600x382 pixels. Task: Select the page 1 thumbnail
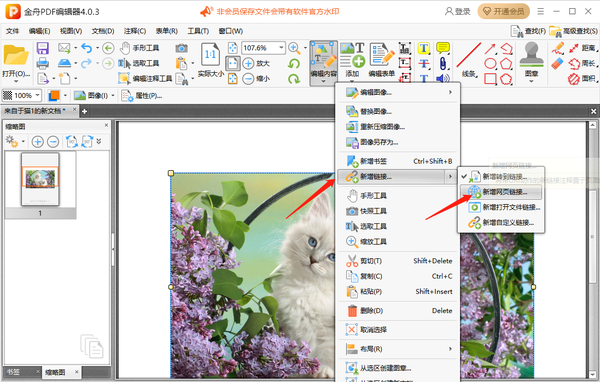pyautogui.click(x=40, y=179)
